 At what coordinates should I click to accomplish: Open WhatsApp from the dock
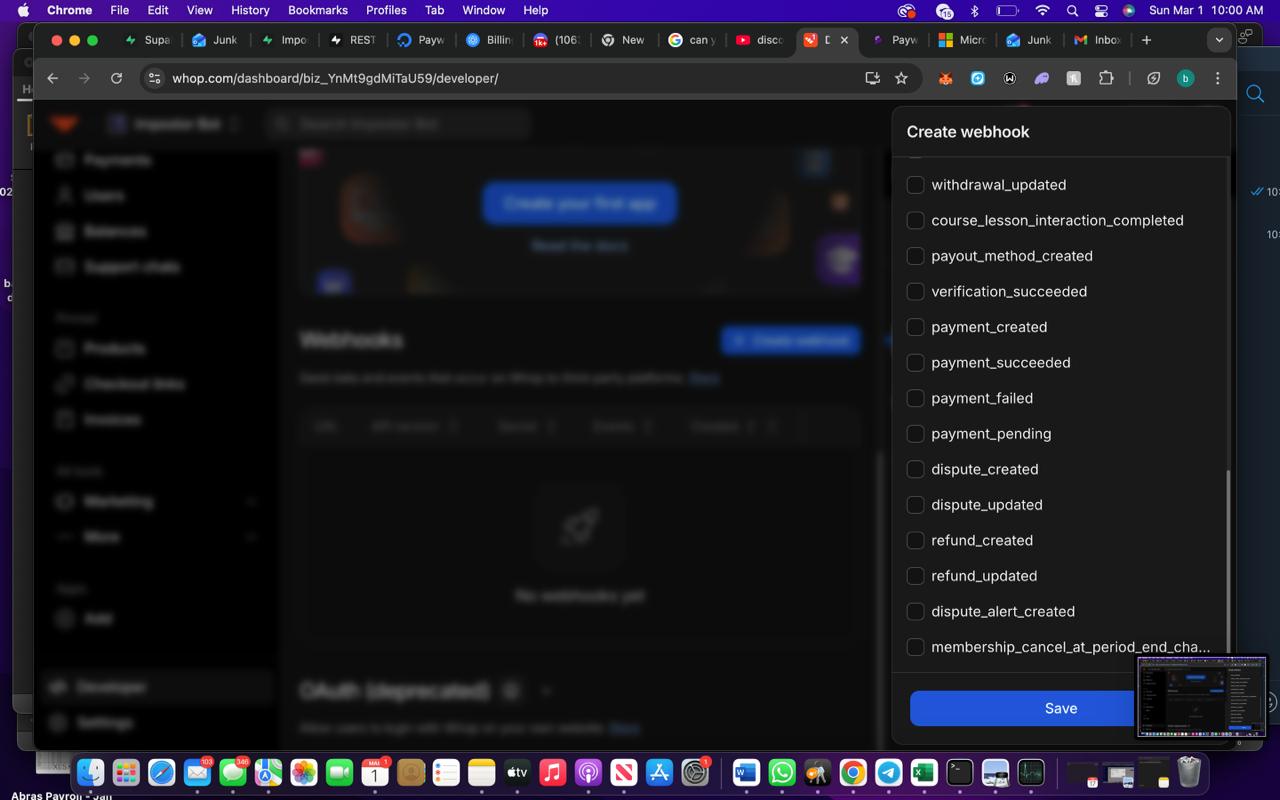click(782, 772)
